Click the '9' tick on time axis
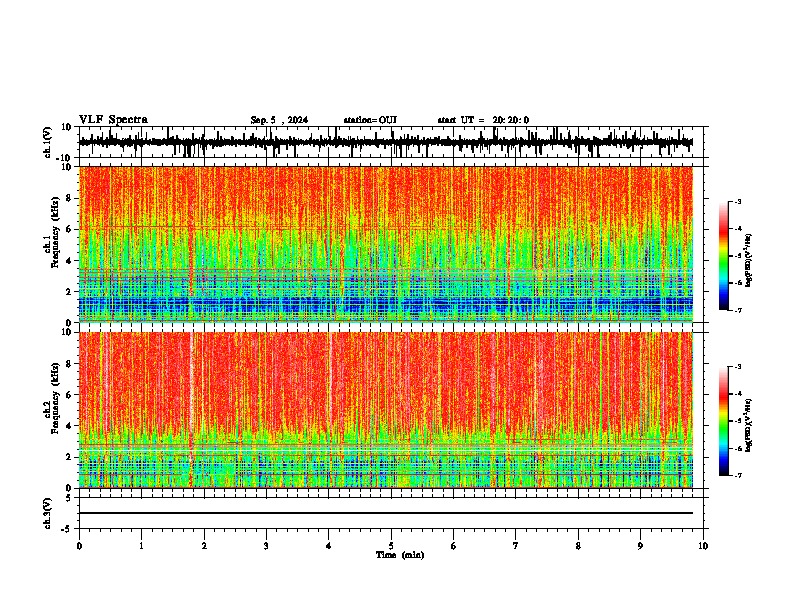 640,546
